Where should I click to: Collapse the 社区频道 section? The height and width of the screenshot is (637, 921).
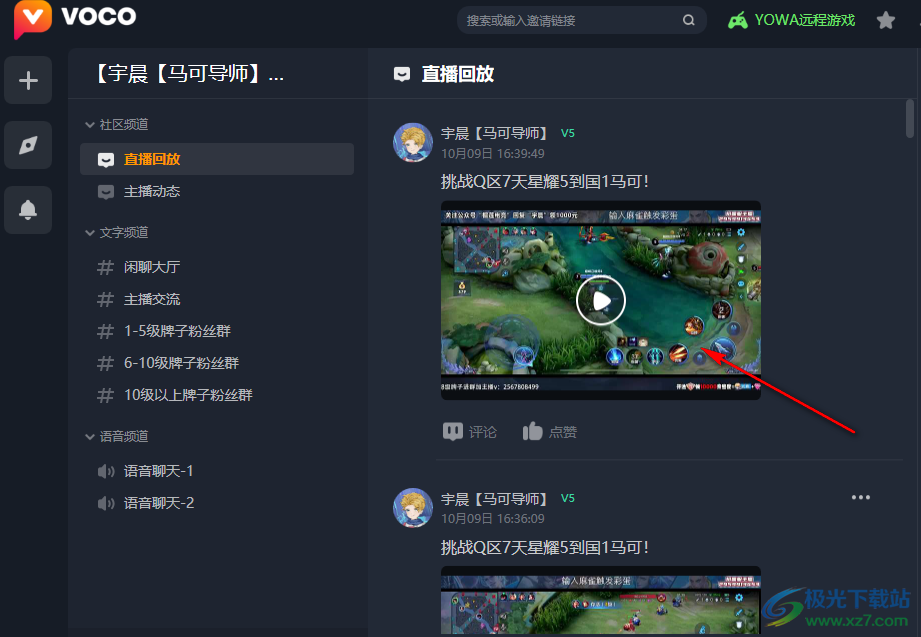coord(117,125)
